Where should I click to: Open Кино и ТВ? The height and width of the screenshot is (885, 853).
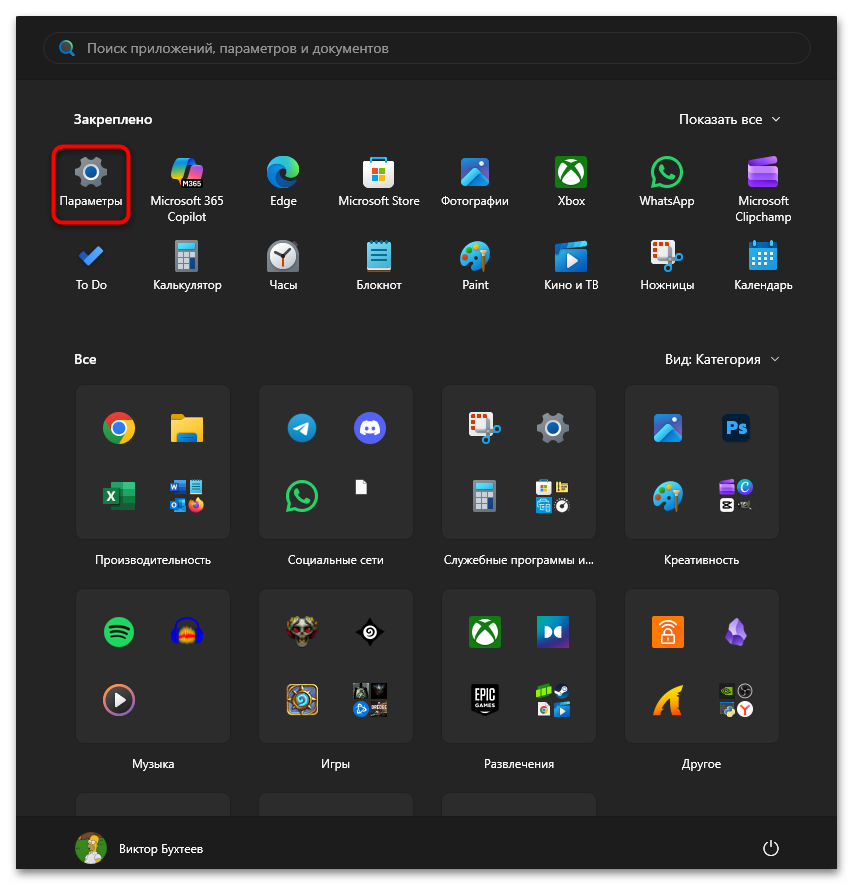pyautogui.click(x=571, y=266)
